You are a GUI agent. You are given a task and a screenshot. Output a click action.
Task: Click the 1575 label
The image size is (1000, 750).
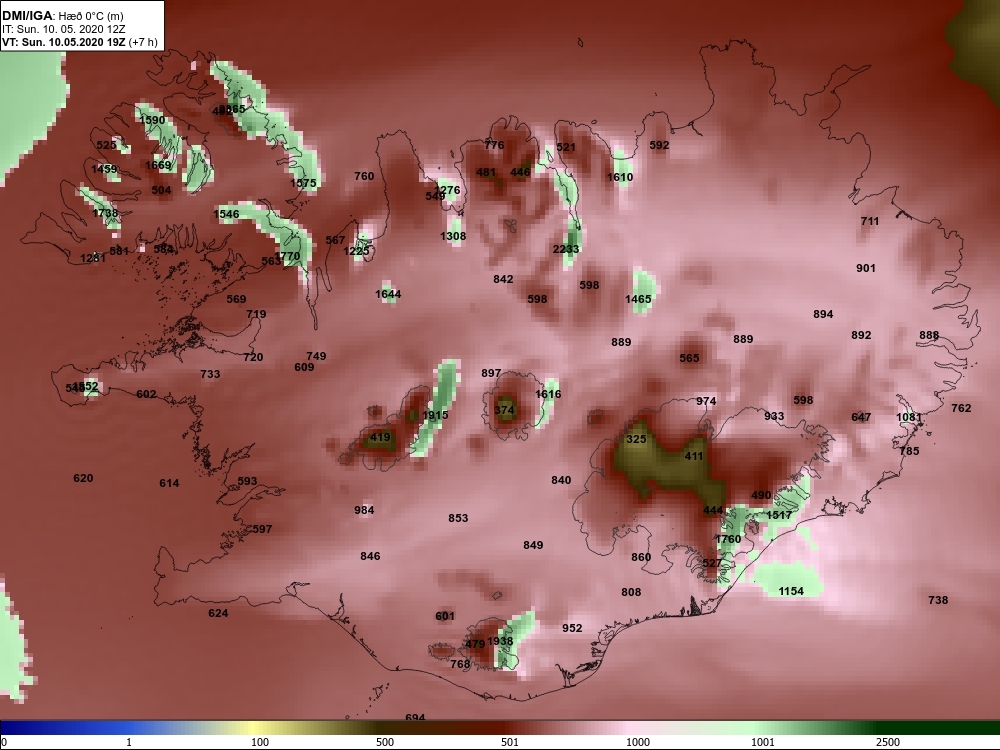304,183
